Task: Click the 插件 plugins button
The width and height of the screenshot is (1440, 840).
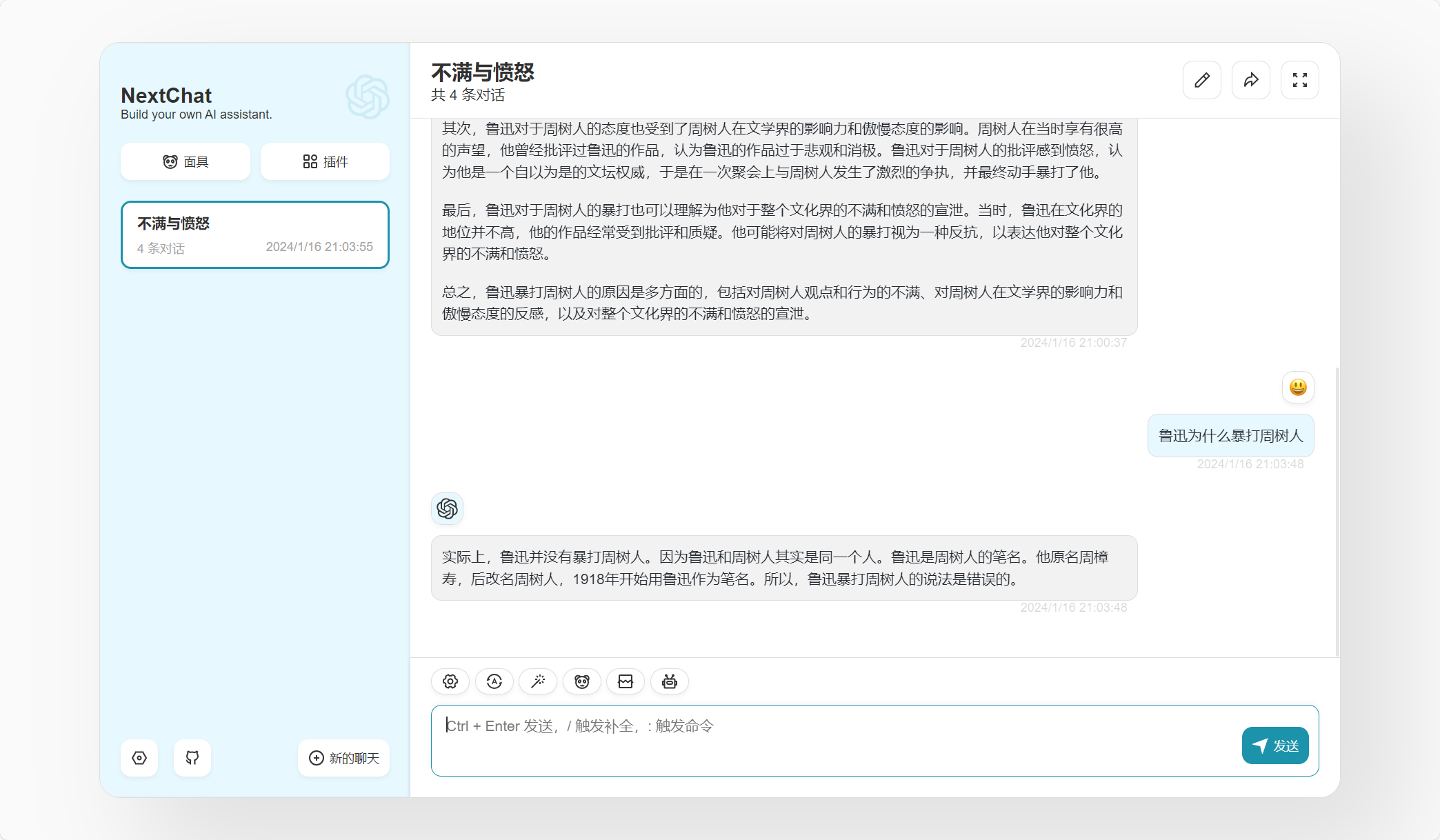Action: 325,161
